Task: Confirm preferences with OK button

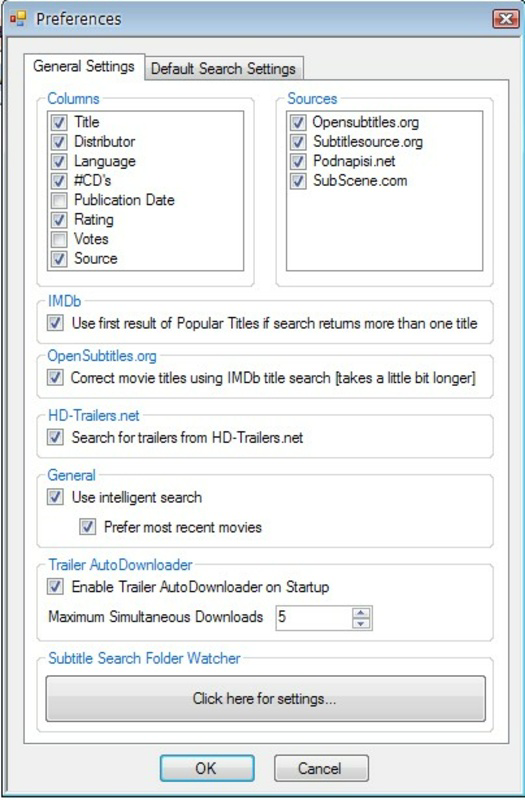Action: [x=207, y=768]
